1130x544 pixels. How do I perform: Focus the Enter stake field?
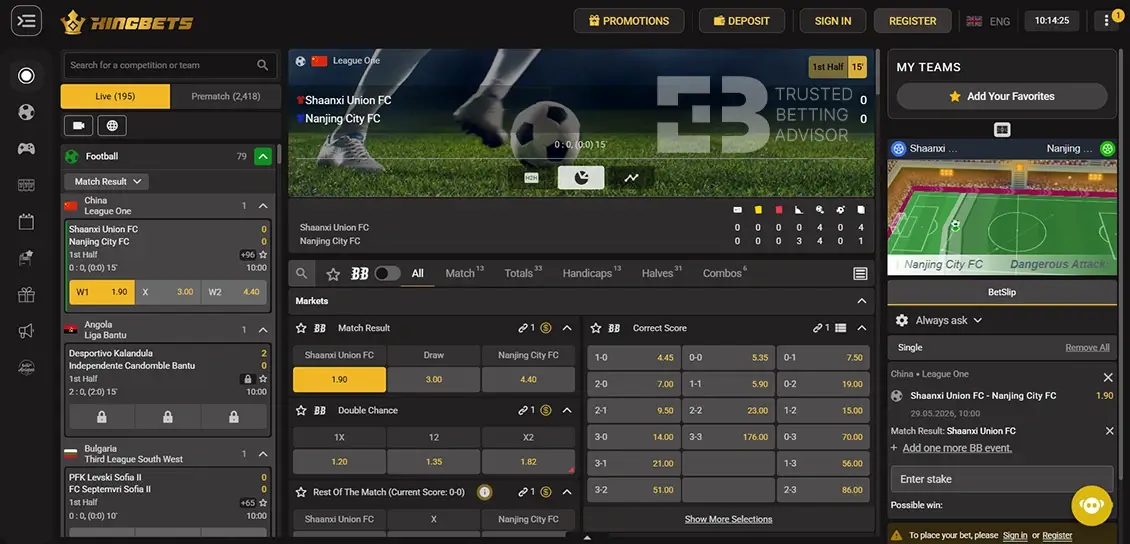click(x=1002, y=479)
